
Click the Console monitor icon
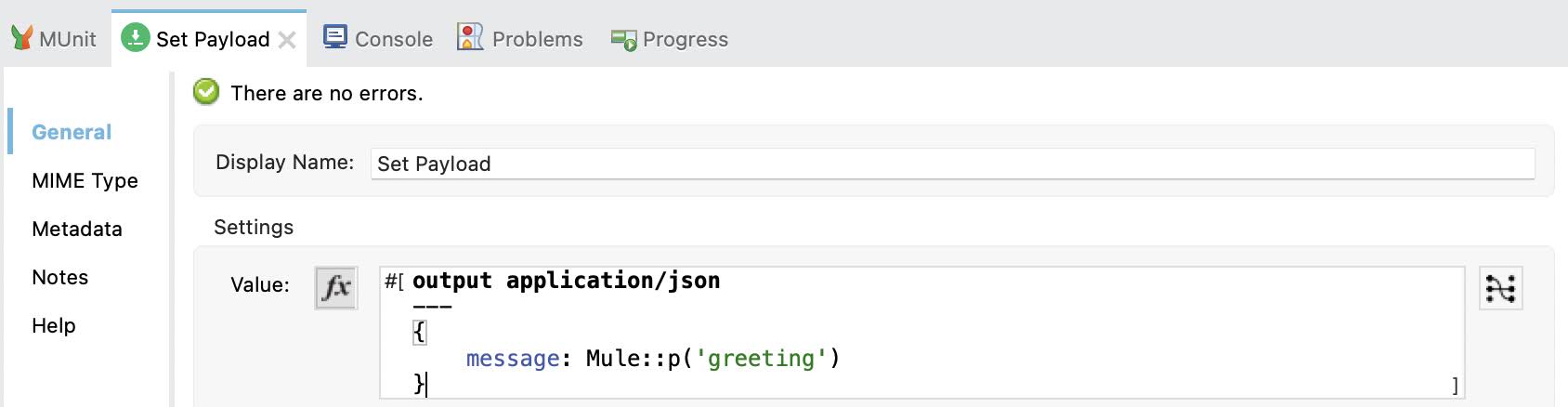tap(335, 37)
